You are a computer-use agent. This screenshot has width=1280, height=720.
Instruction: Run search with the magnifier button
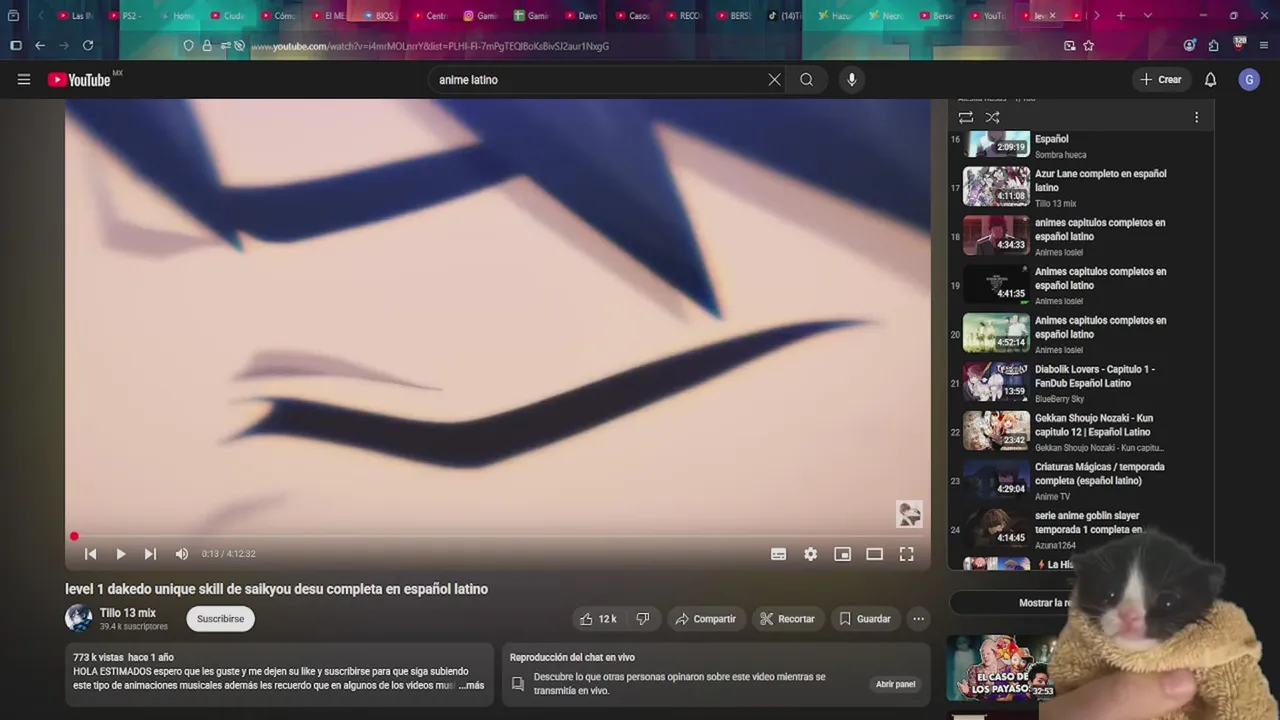point(806,80)
